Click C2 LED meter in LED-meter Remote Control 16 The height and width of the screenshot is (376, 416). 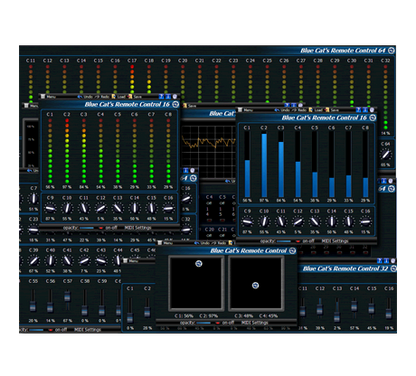tap(67, 151)
